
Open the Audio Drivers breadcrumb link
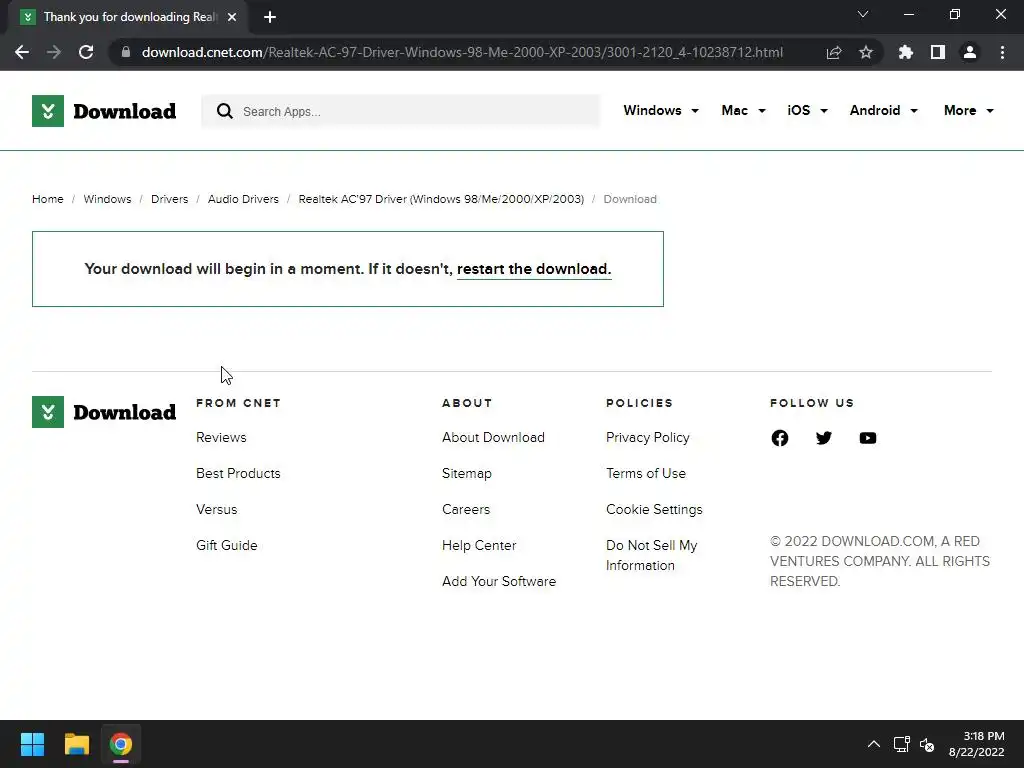(x=243, y=199)
